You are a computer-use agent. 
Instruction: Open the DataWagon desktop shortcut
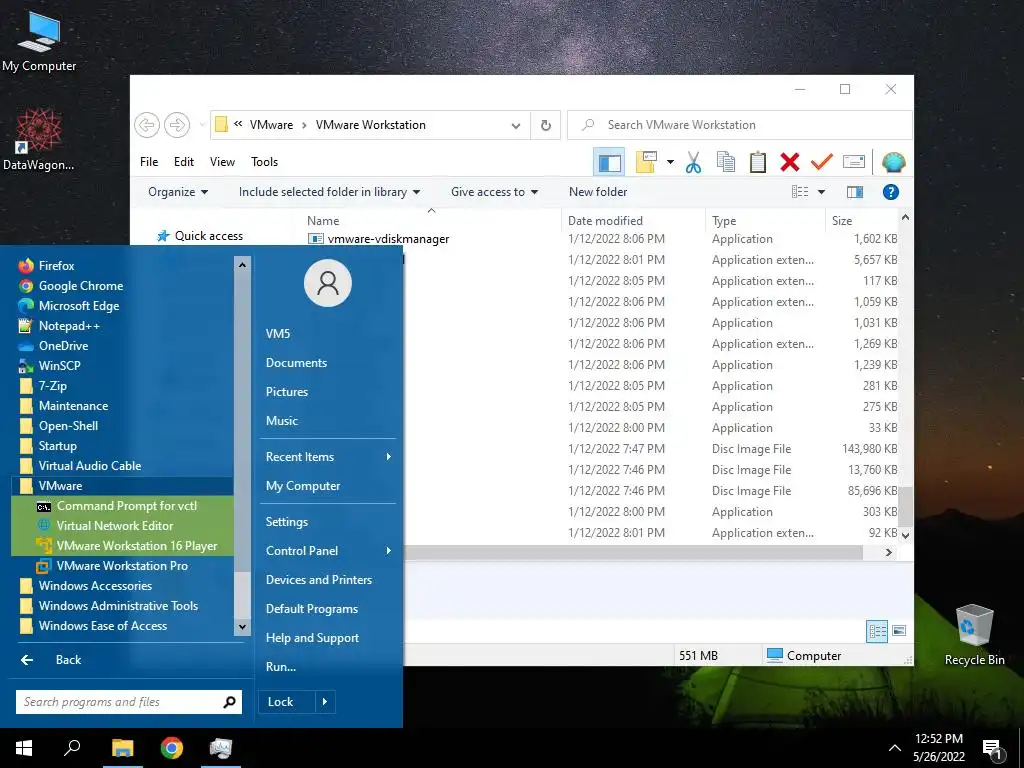coord(38,139)
